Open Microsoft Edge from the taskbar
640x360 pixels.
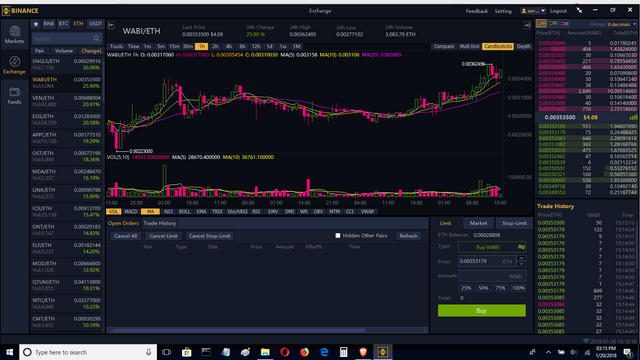(324, 352)
